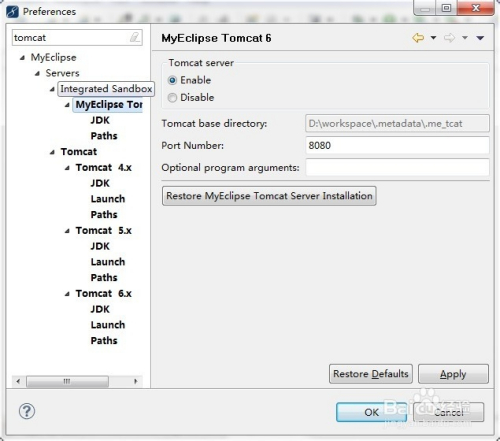Image resolution: width=500 pixels, height=441 pixels.
Task: Click the clear filter eraser icon
Action: click(134, 37)
